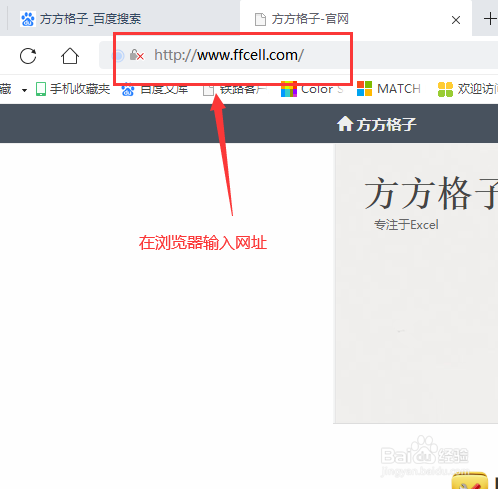Click the Baidu paw icon on first tab
This screenshot has height=489, width=498.
[28, 19]
